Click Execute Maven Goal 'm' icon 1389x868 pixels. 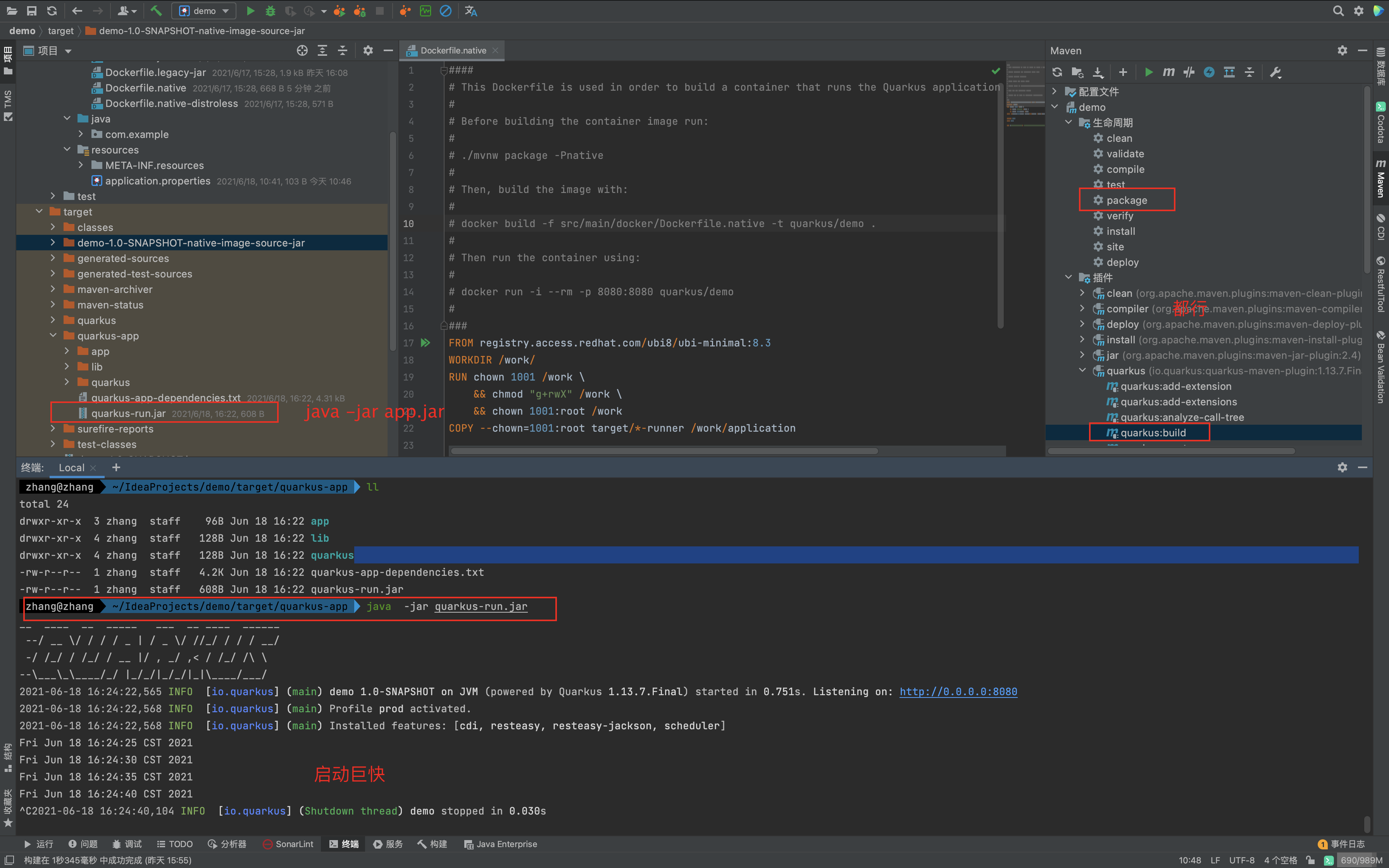coord(1168,72)
